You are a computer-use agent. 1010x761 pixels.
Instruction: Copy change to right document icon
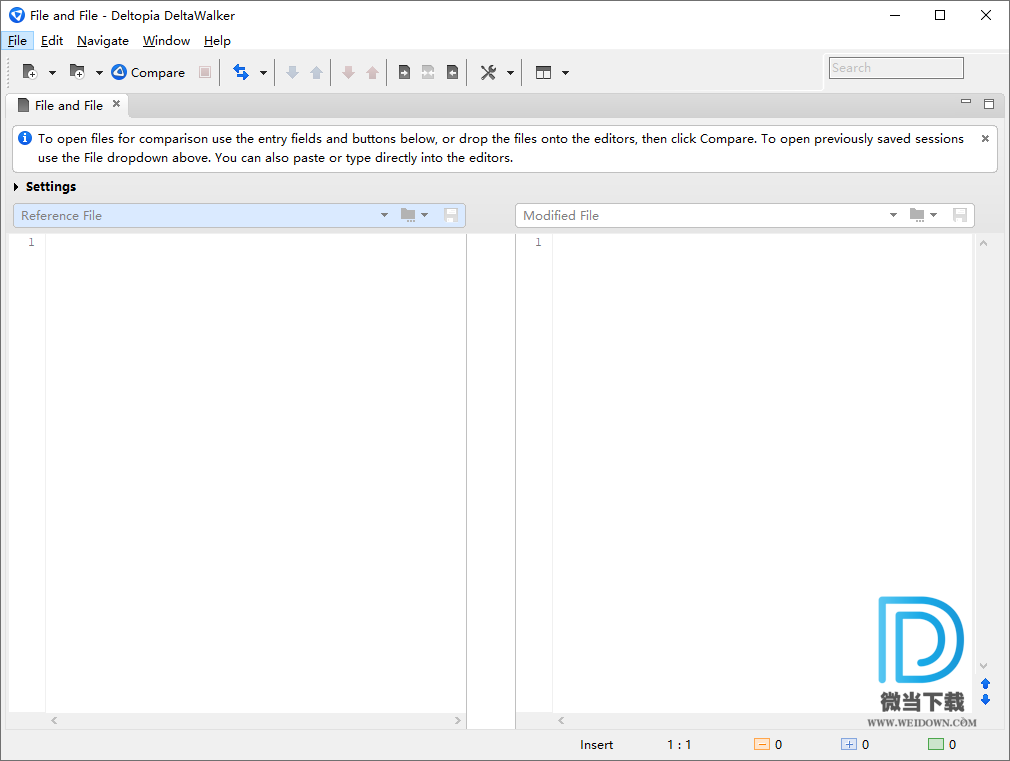(x=405, y=72)
